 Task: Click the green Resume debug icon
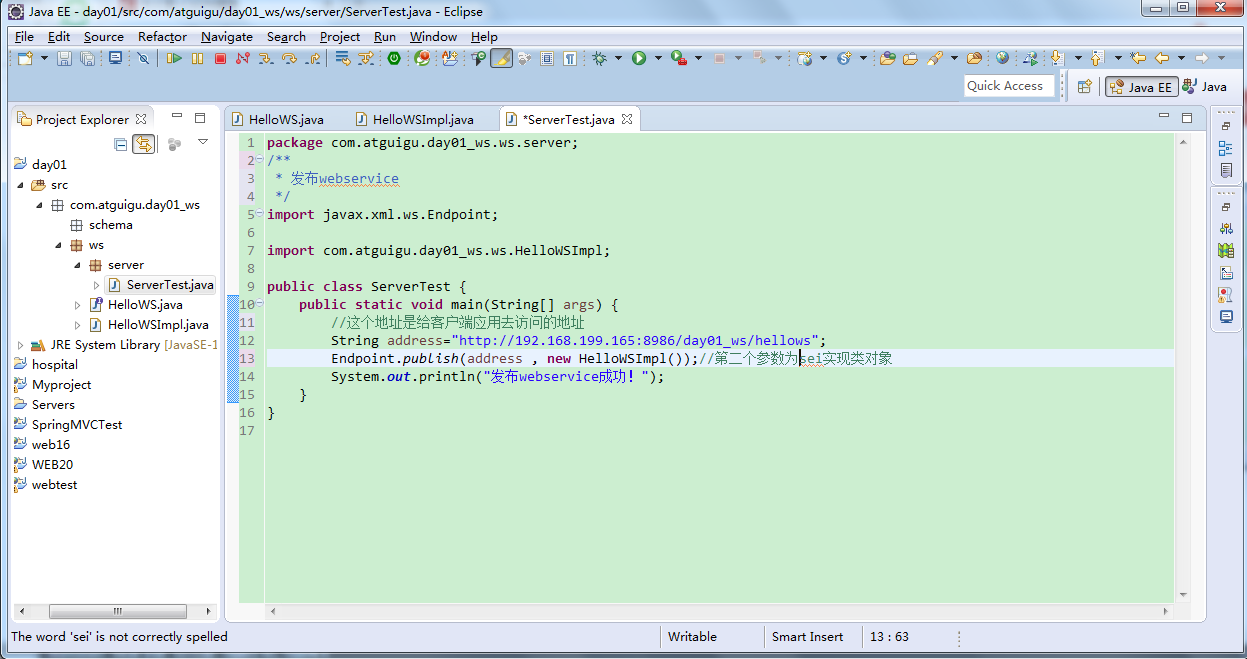[174, 58]
